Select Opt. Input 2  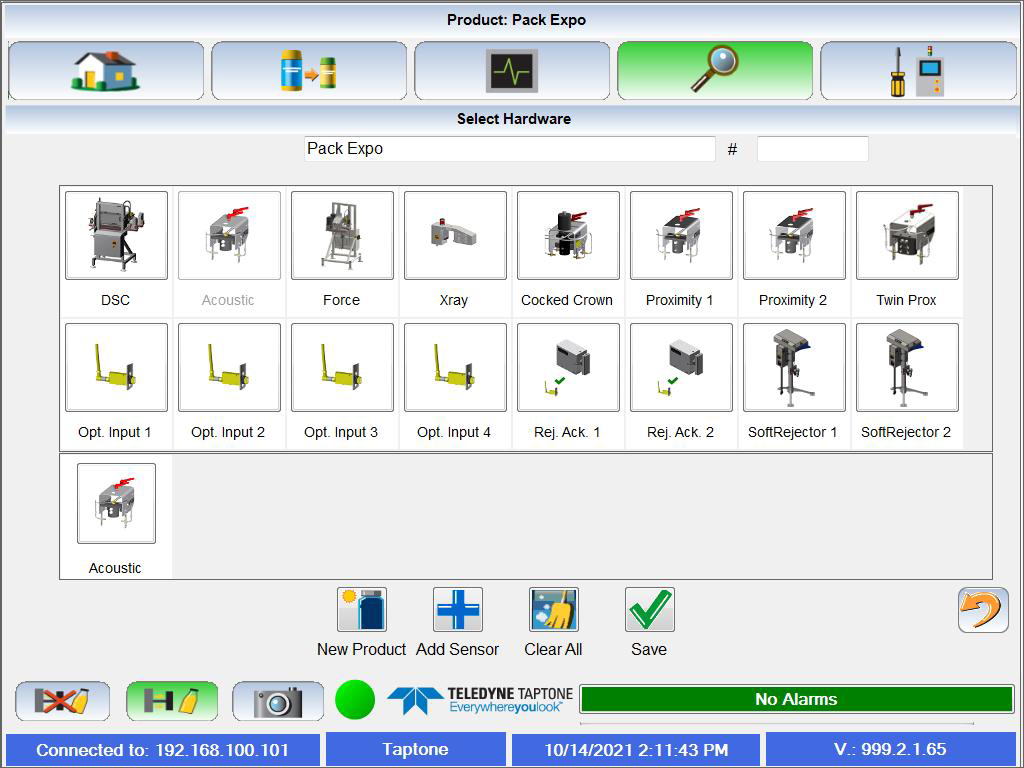(228, 367)
